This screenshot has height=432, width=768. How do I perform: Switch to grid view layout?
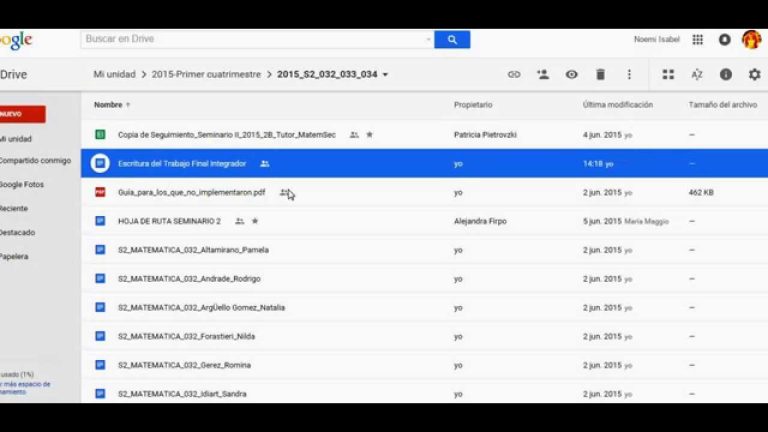pos(668,74)
